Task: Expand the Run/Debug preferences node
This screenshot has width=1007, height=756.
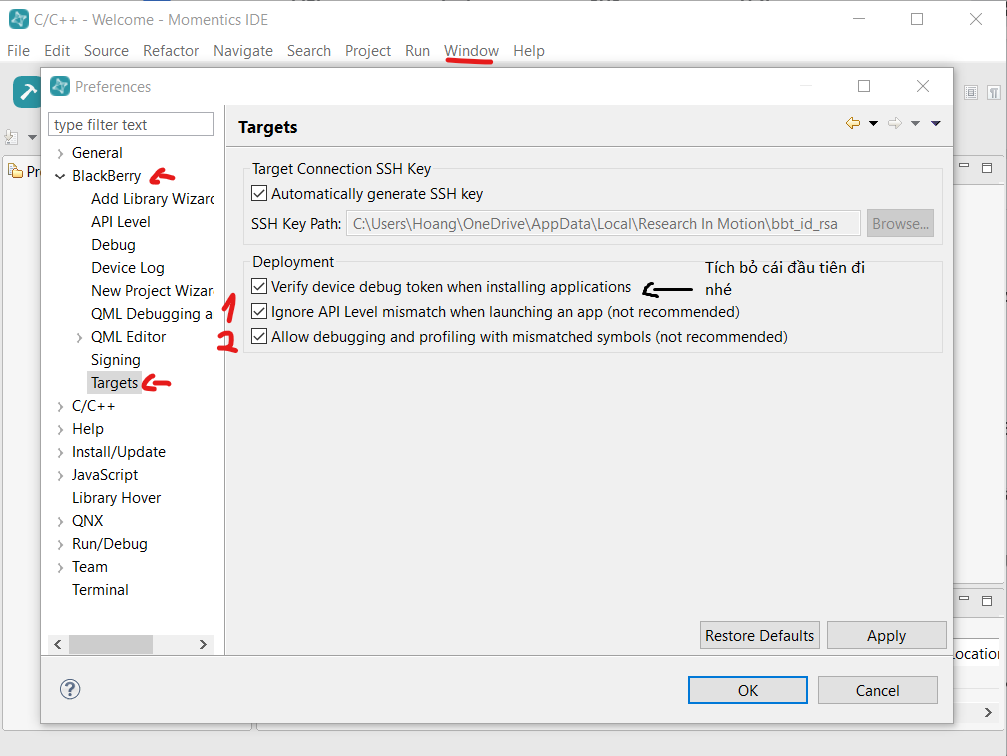Action: tap(60, 545)
